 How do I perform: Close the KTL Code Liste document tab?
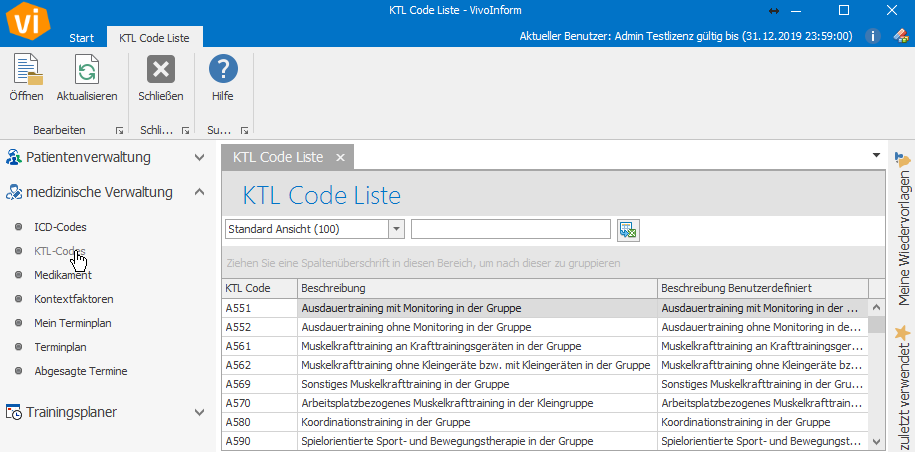point(341,157)
